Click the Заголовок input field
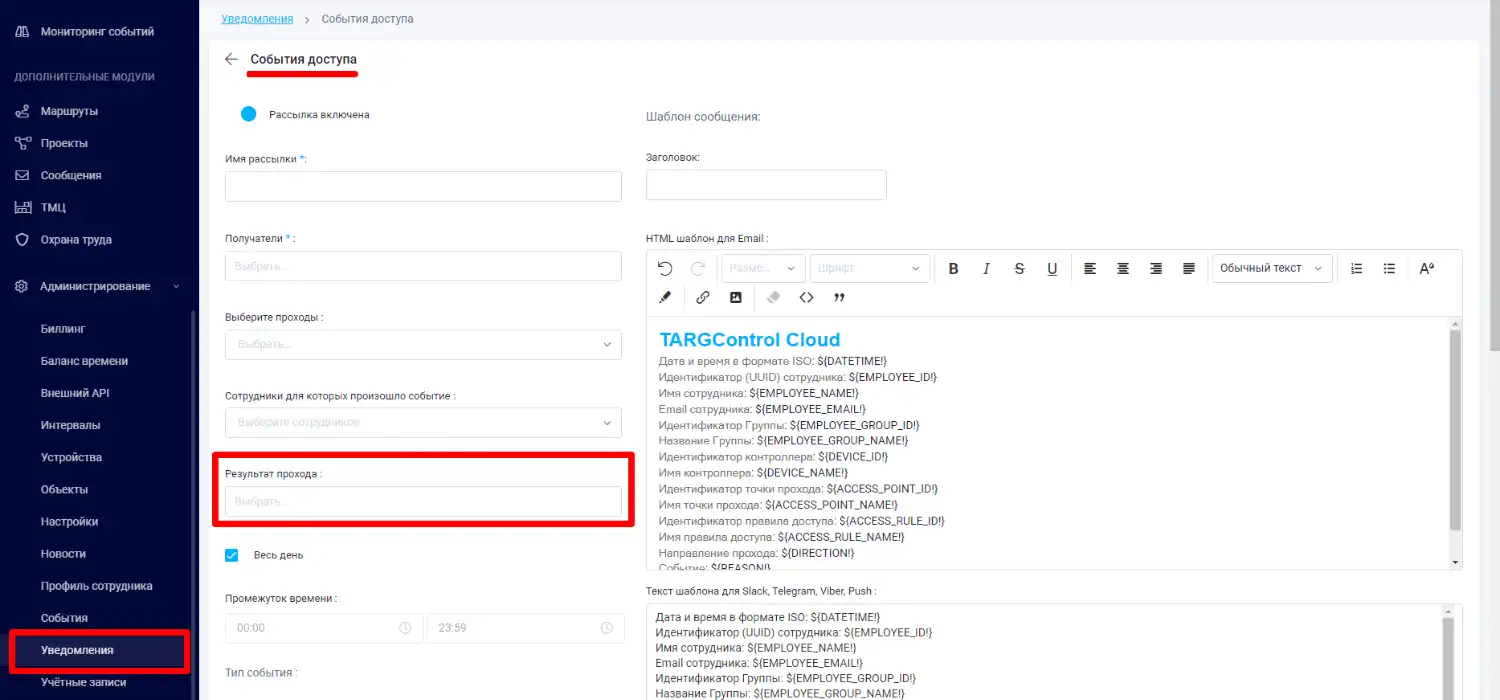 [x=766, y=185]
